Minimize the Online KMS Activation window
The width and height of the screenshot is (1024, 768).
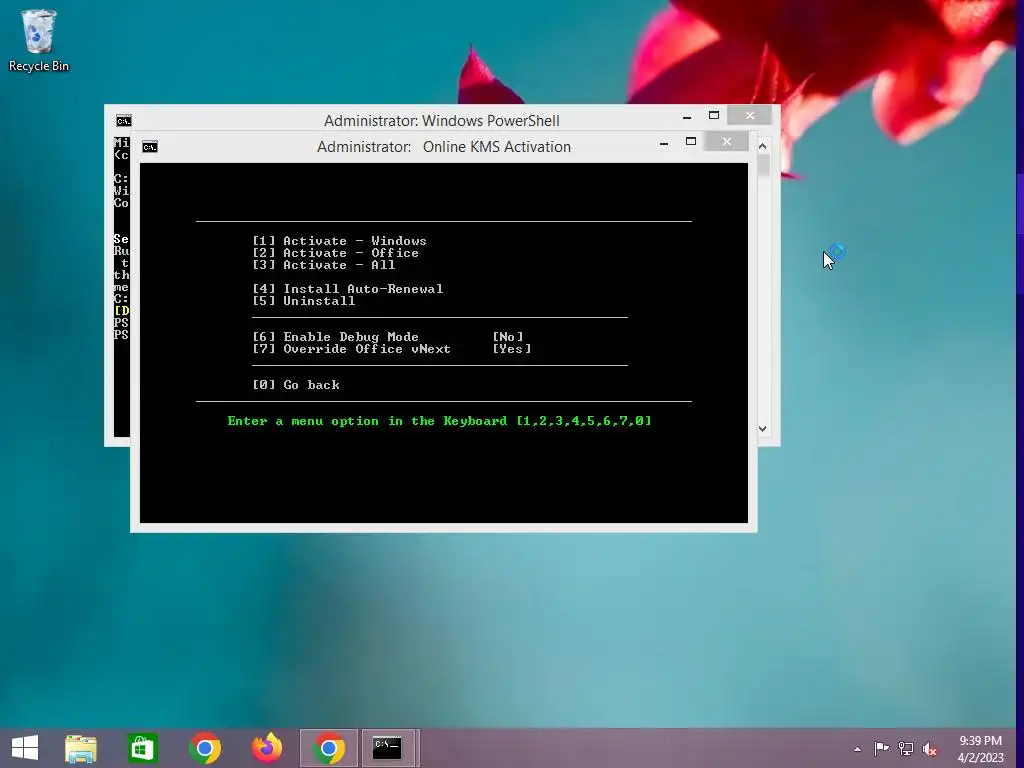point(664,143)
